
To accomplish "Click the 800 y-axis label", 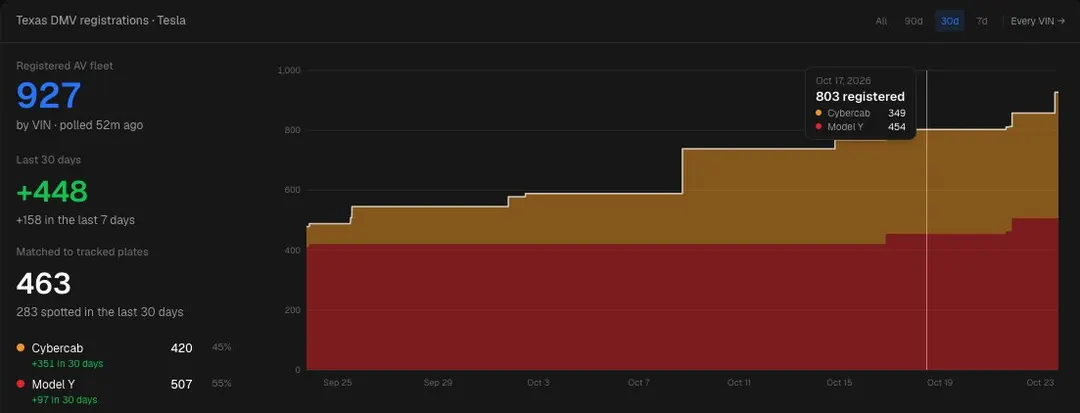I will pyautogui.click(x=291, y=130).
